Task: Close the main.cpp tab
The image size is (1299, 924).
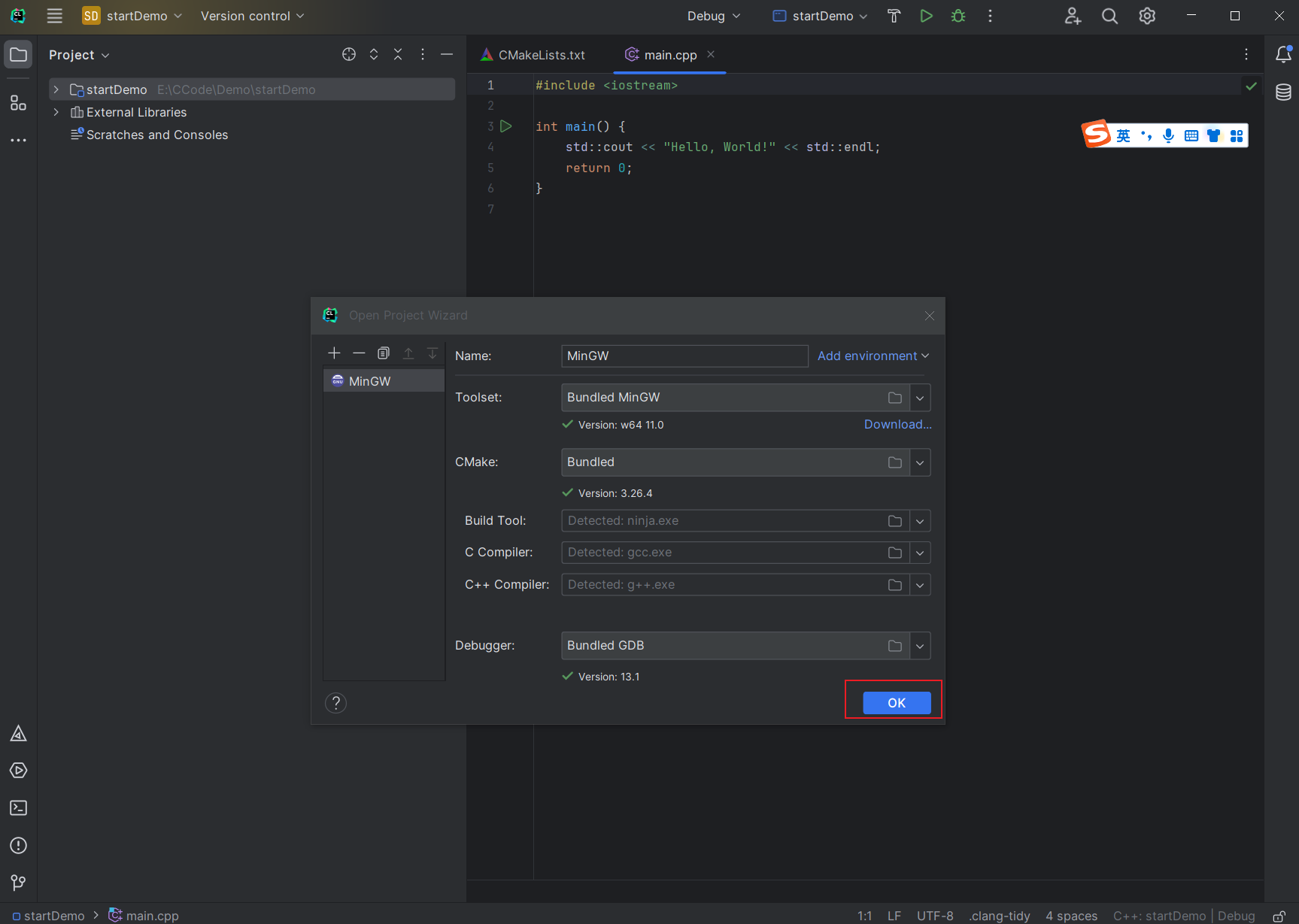Action: (711, 54)
